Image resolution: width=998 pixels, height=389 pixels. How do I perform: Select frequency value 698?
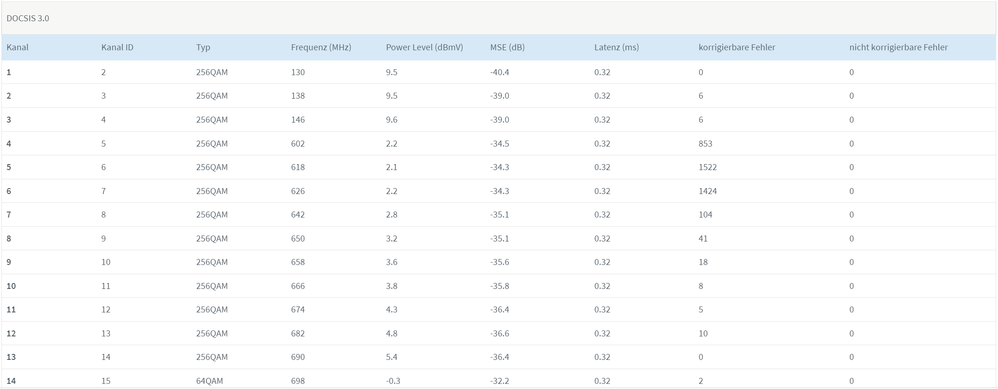298,381
